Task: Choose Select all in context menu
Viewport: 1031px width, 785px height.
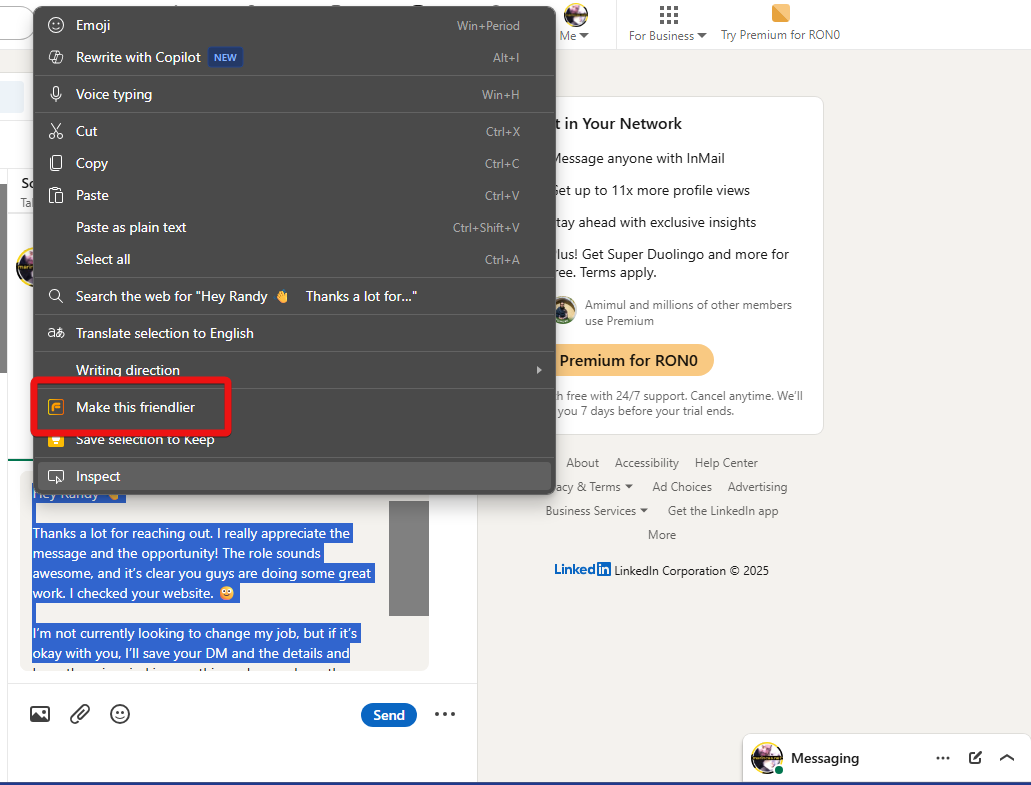Action: click(294, 260)
